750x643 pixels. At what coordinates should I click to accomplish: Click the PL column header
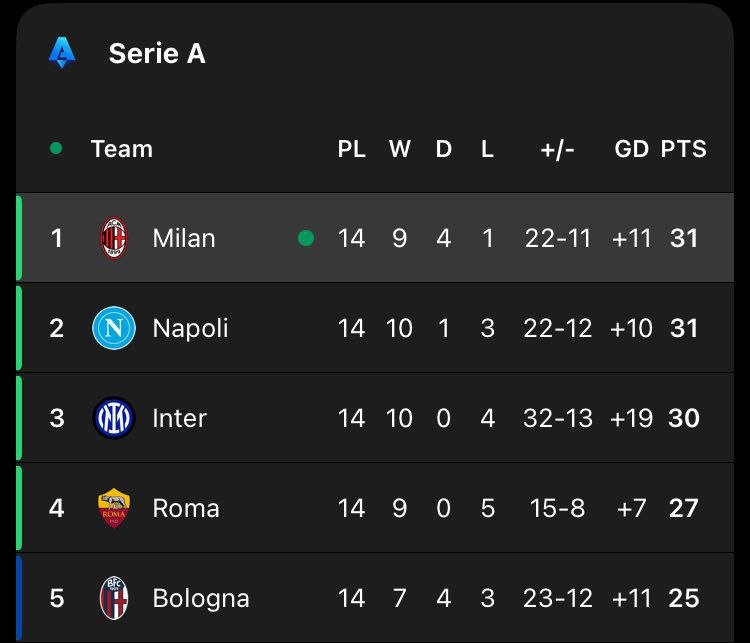[351, 149]
